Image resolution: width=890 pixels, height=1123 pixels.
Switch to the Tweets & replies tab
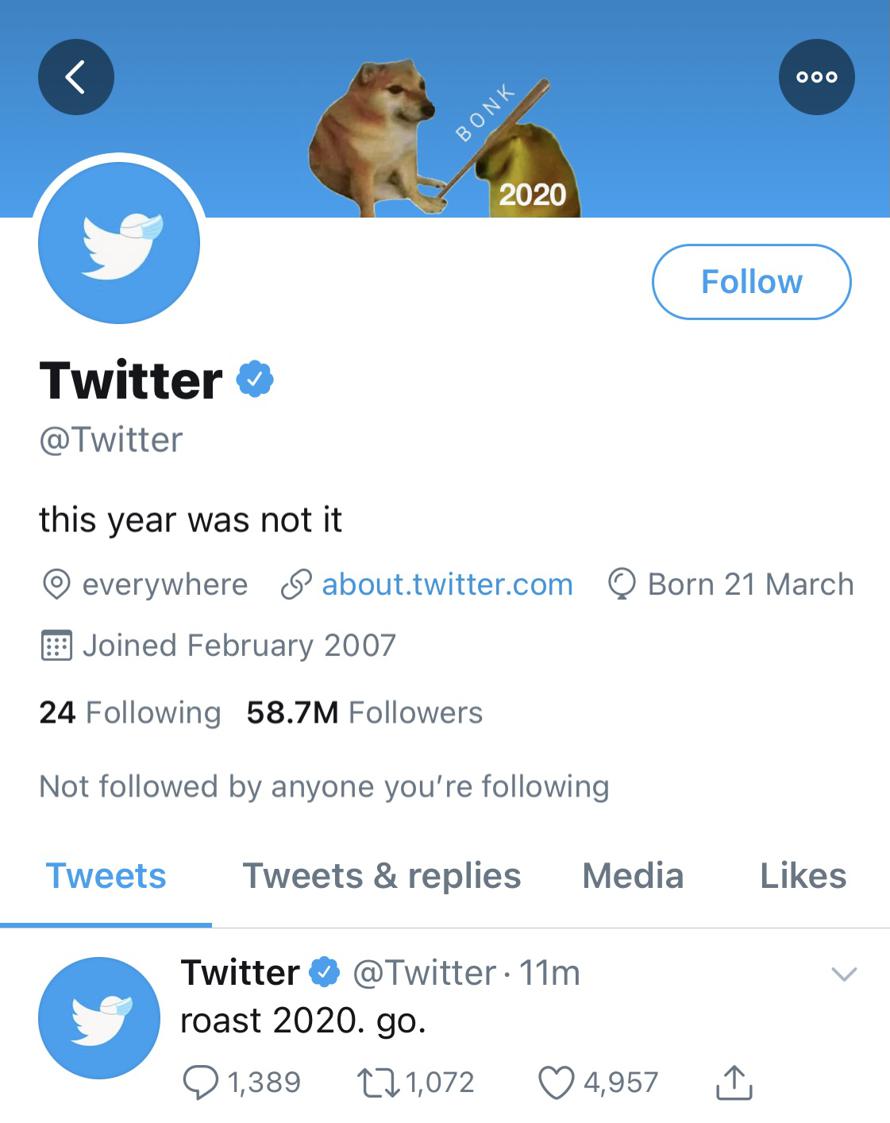coord(382,876)
